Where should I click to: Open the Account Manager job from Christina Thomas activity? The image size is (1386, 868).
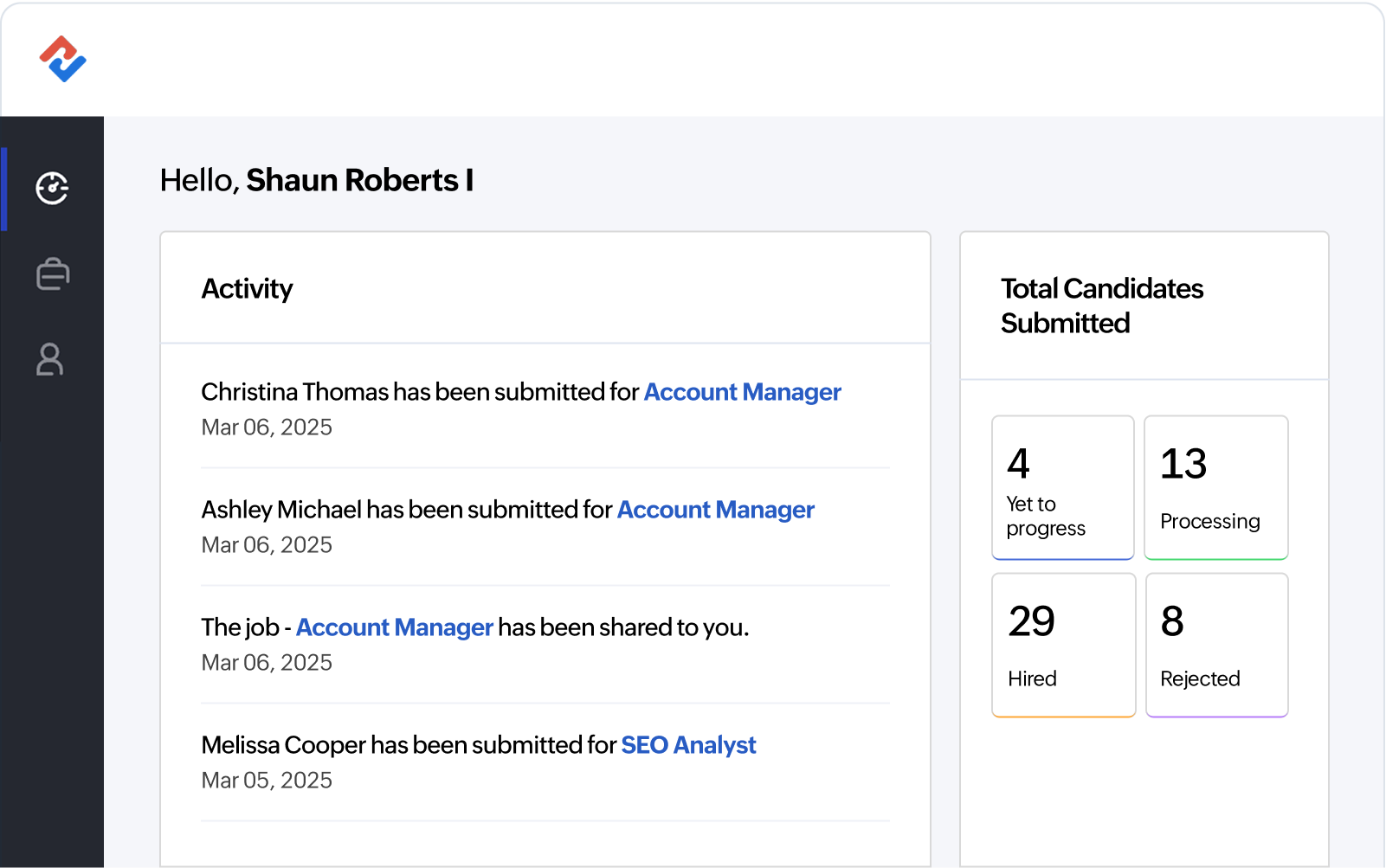click(742, 391)
